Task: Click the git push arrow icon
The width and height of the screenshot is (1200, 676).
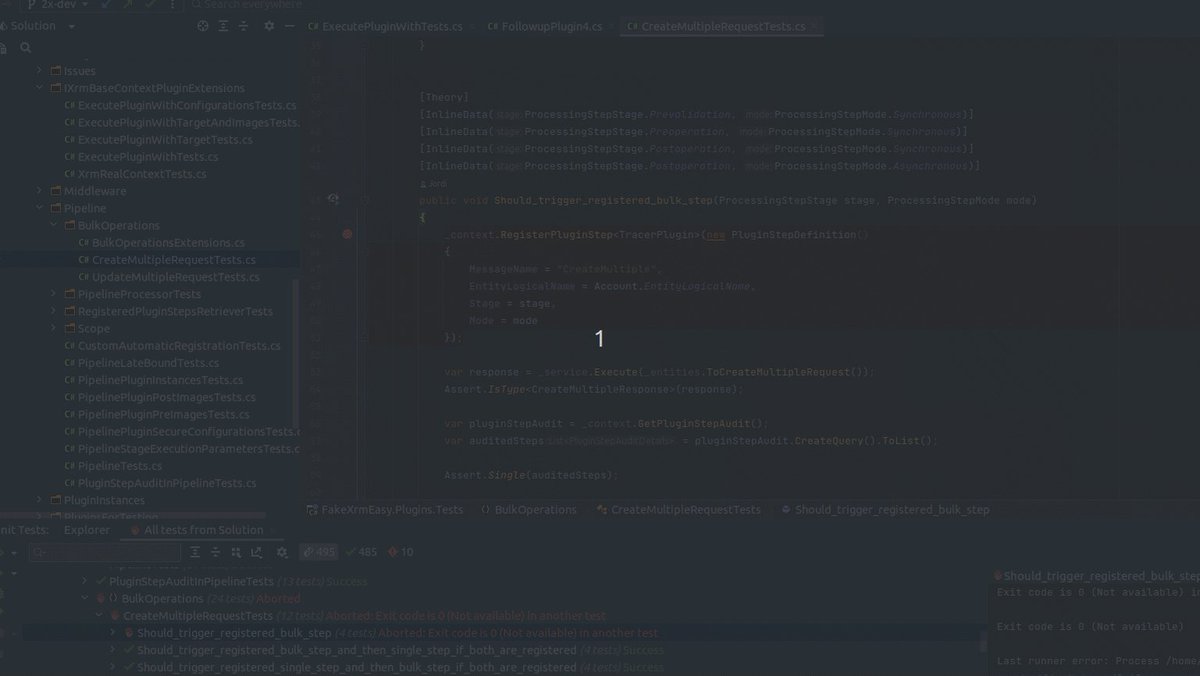Action: click(x=127, y=5)
